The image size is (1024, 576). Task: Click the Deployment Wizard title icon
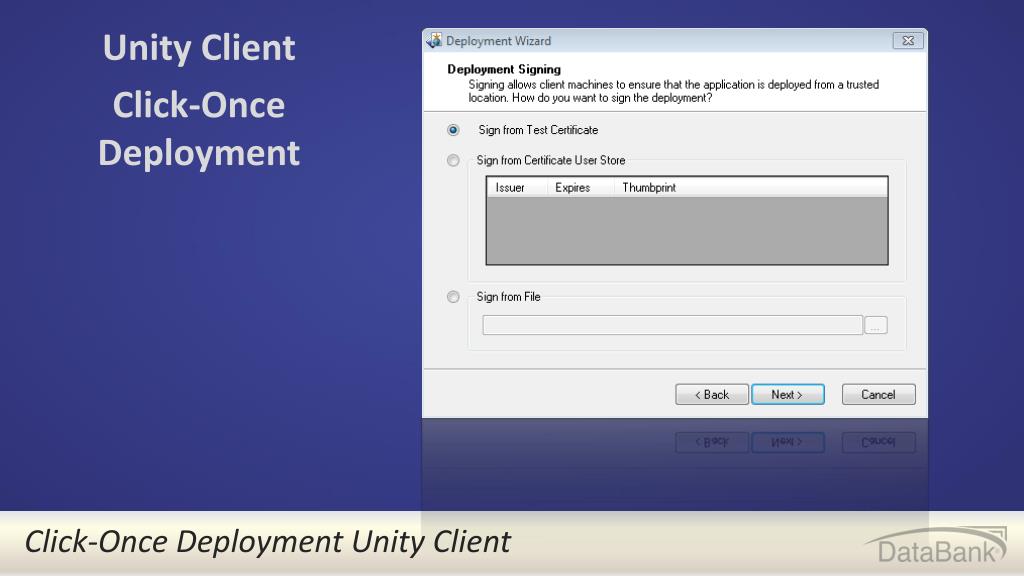point(434,40)
